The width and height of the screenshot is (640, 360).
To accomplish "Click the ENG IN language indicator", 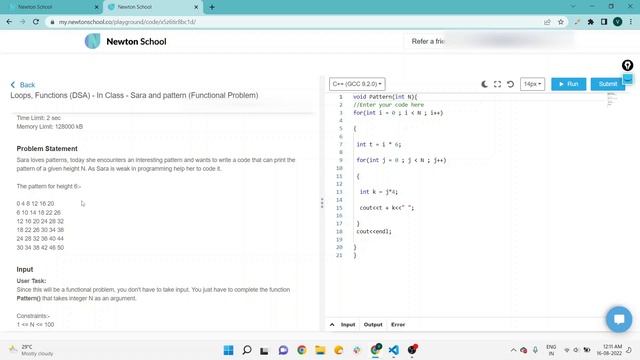I will [551, 350].
